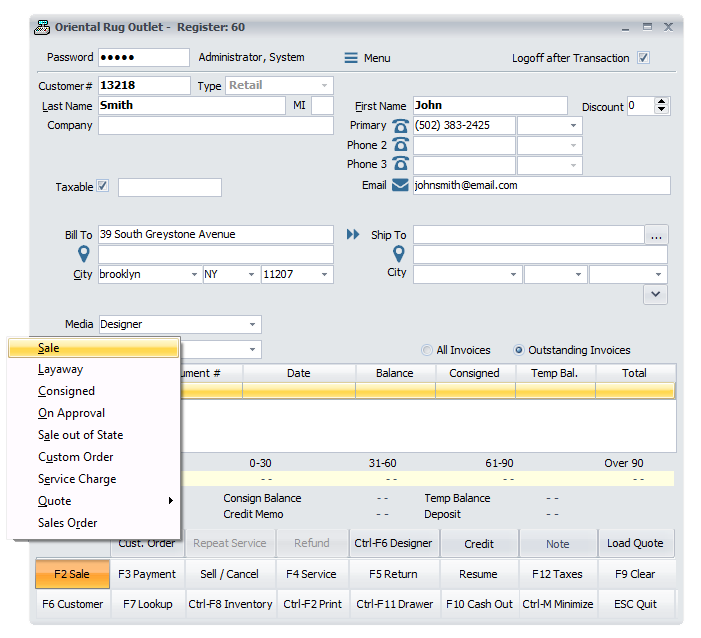Screen dimensions: 701x638
Task: Toggle the Taxable checkbox
Action: (x=102, y=186)
